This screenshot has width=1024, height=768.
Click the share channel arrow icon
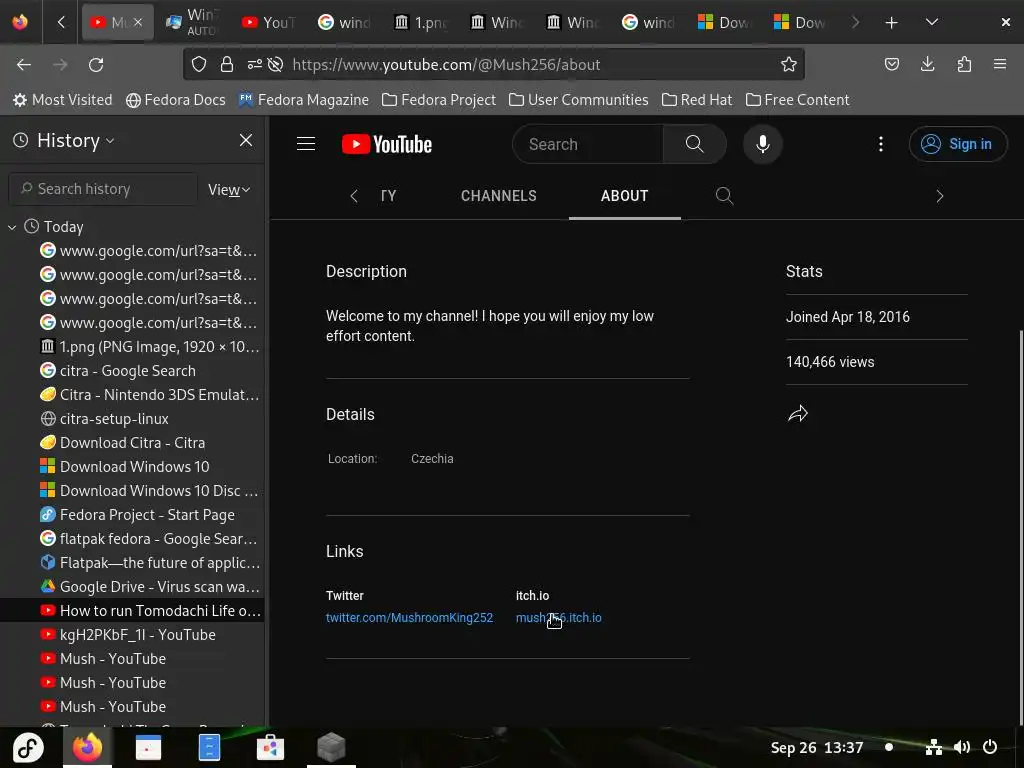797,414
